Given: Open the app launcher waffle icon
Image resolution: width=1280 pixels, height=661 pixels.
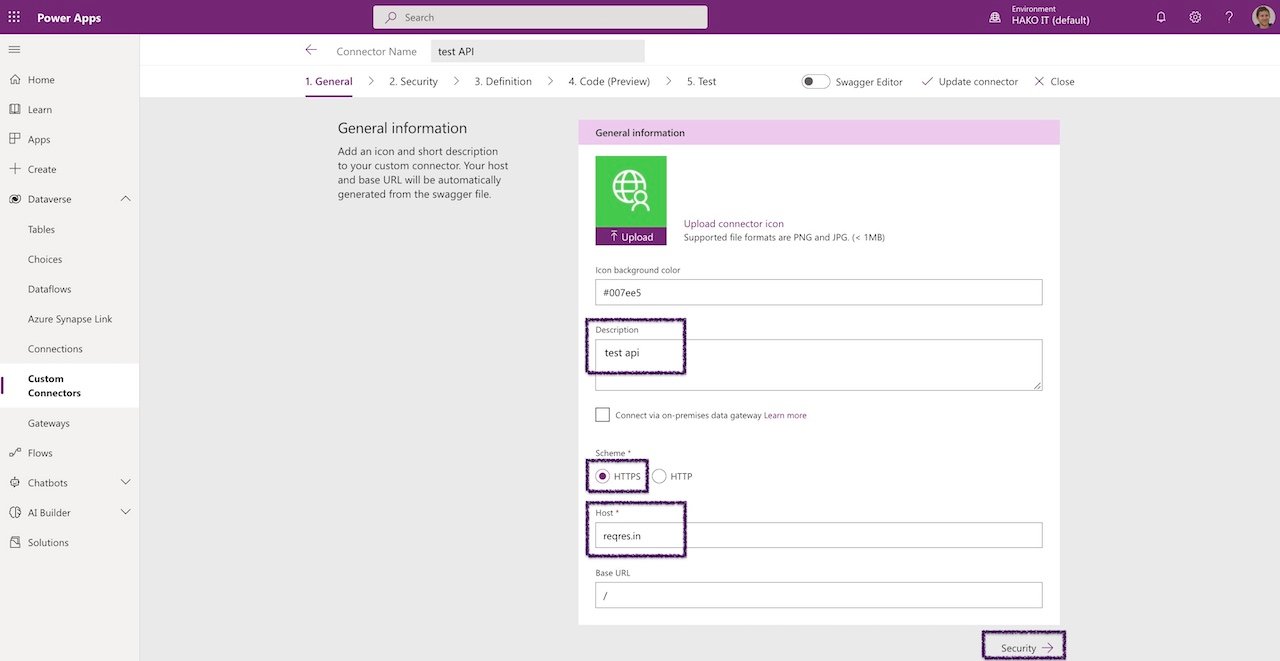Looking at the screenshot, I should [x=14, y=17].
